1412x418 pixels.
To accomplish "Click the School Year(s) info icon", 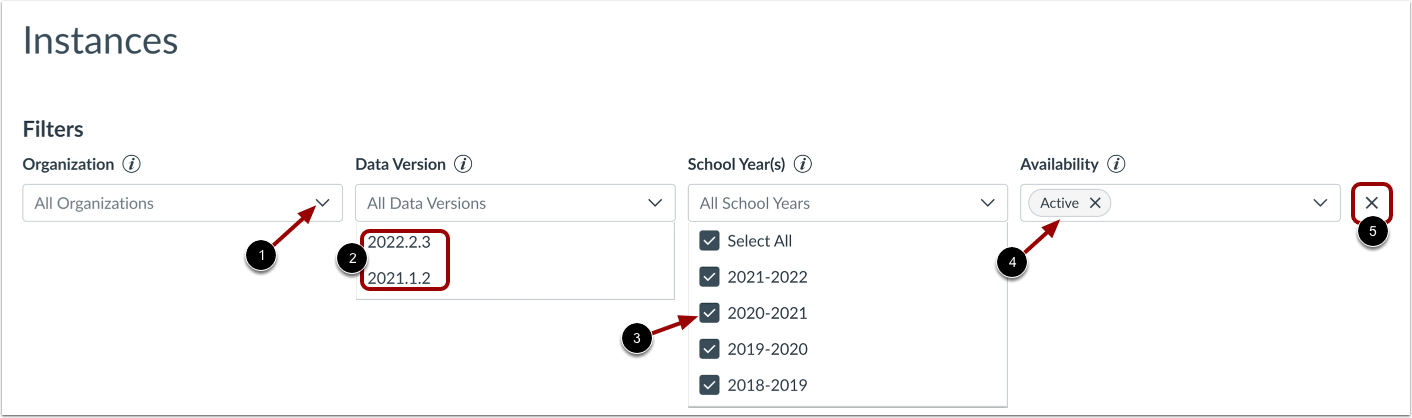I will click(802, 164).
